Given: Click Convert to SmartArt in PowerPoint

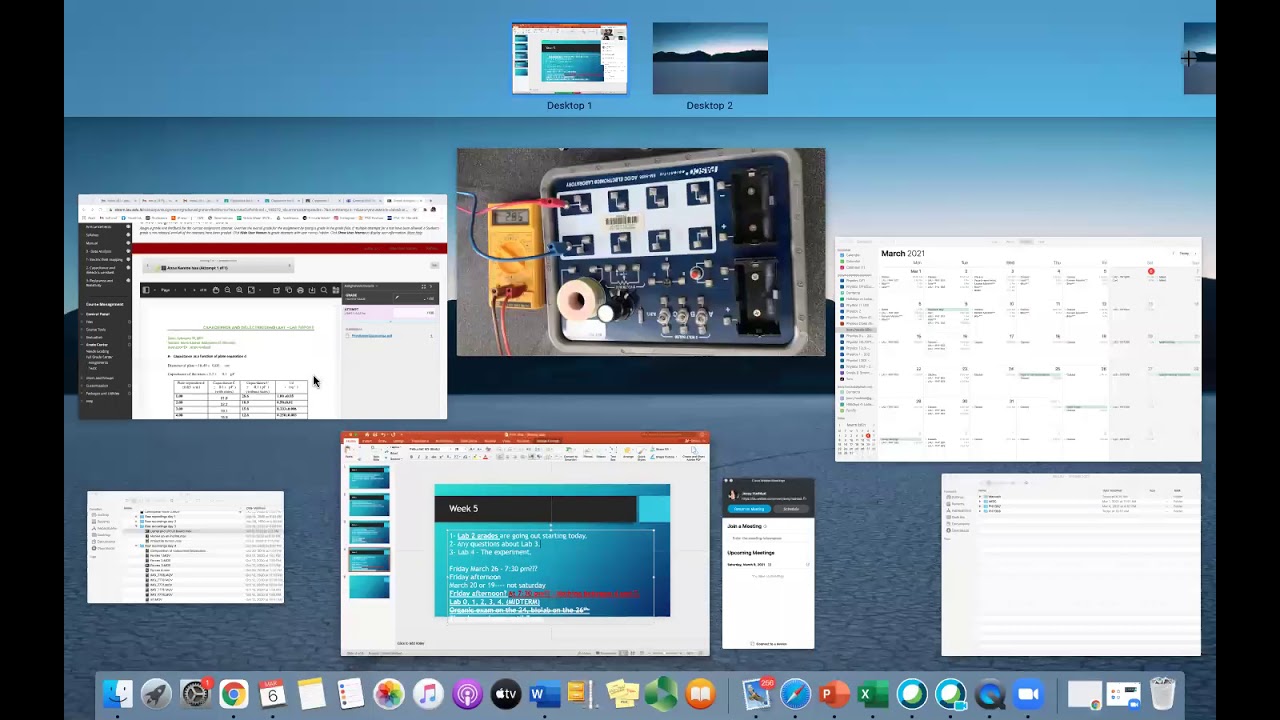Looking at the screenshot, I should (x=570, y=453).
